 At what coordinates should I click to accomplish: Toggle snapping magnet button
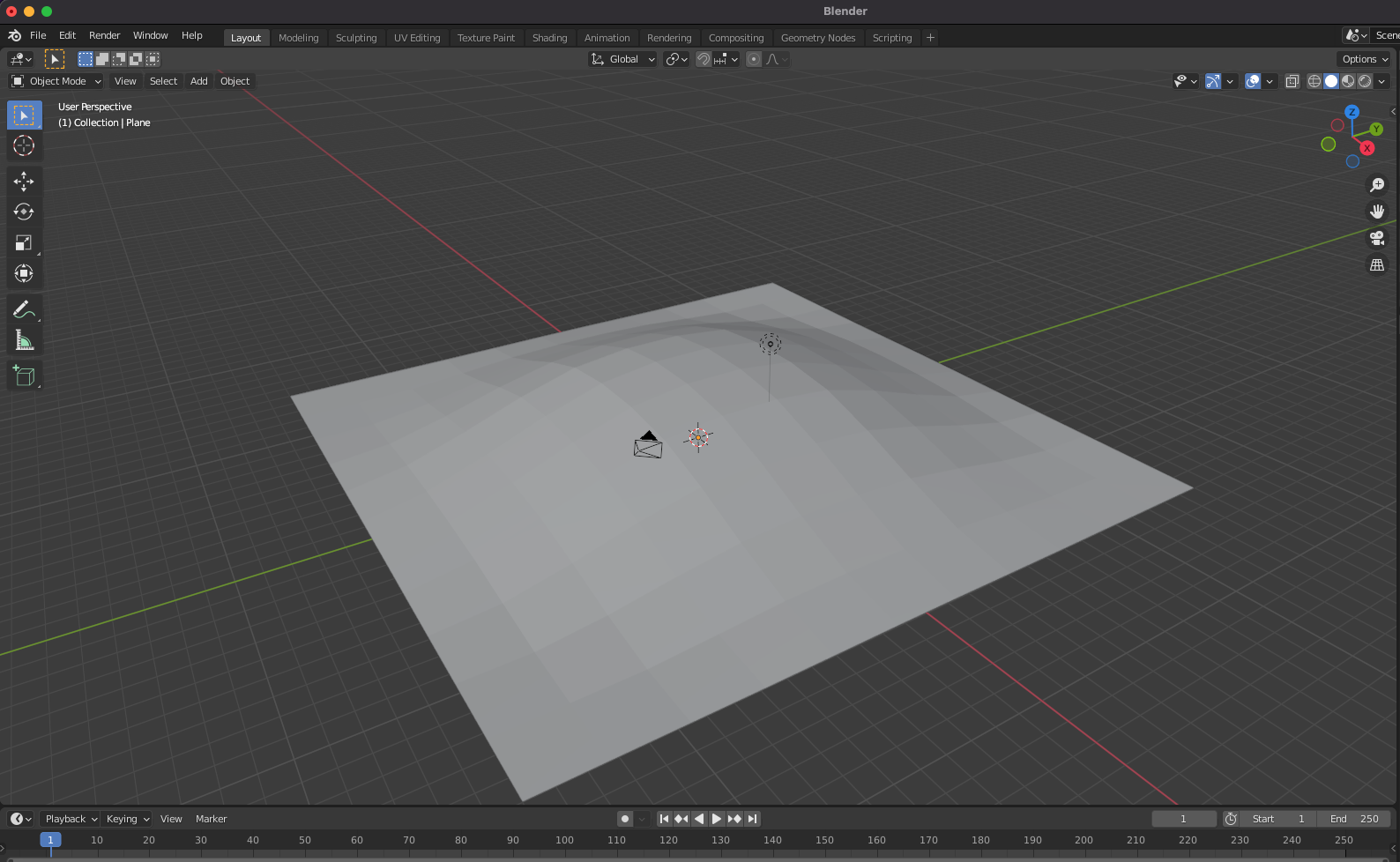(704, 59)
